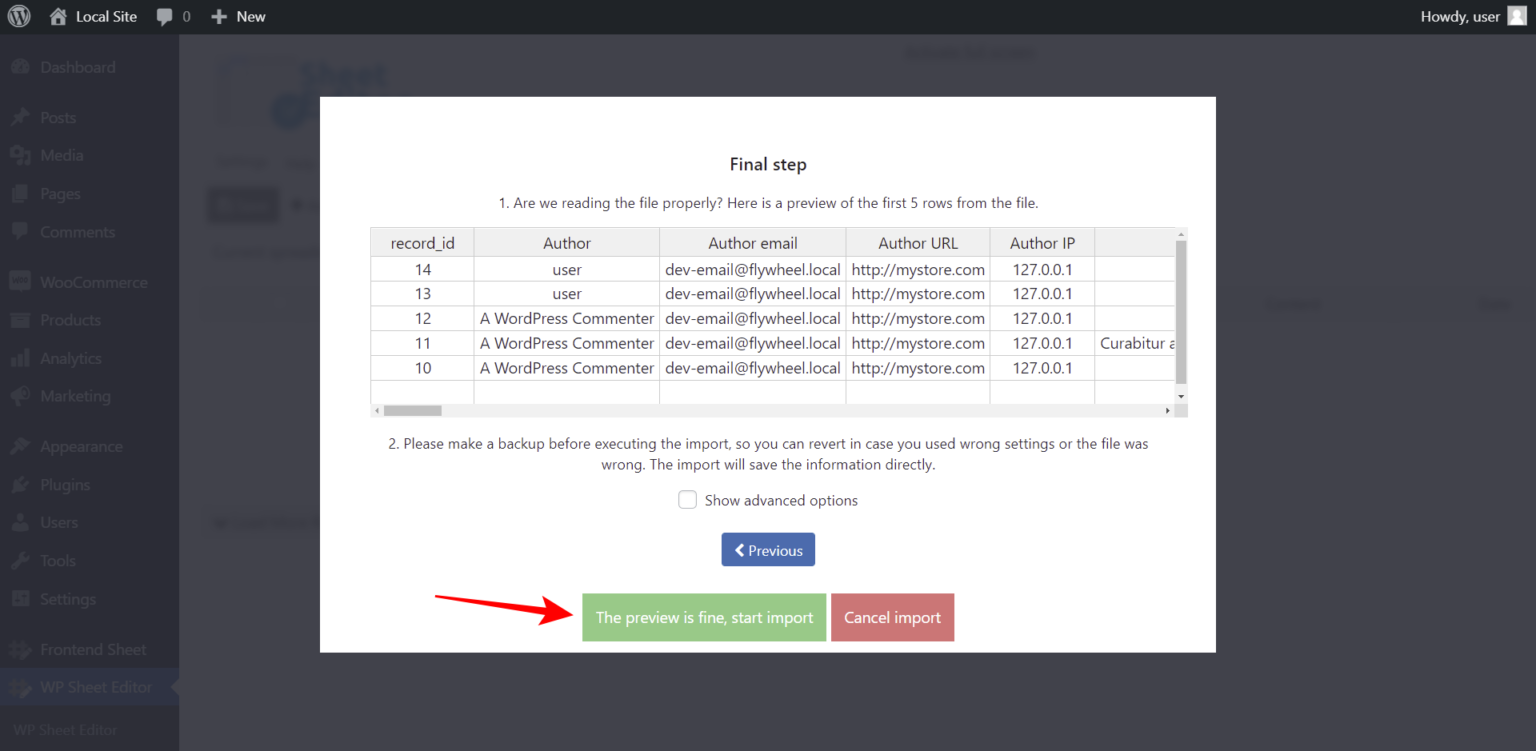
Task: Click the Frontend Sheet icon in sidebar
Action: [x=20, y=649]
